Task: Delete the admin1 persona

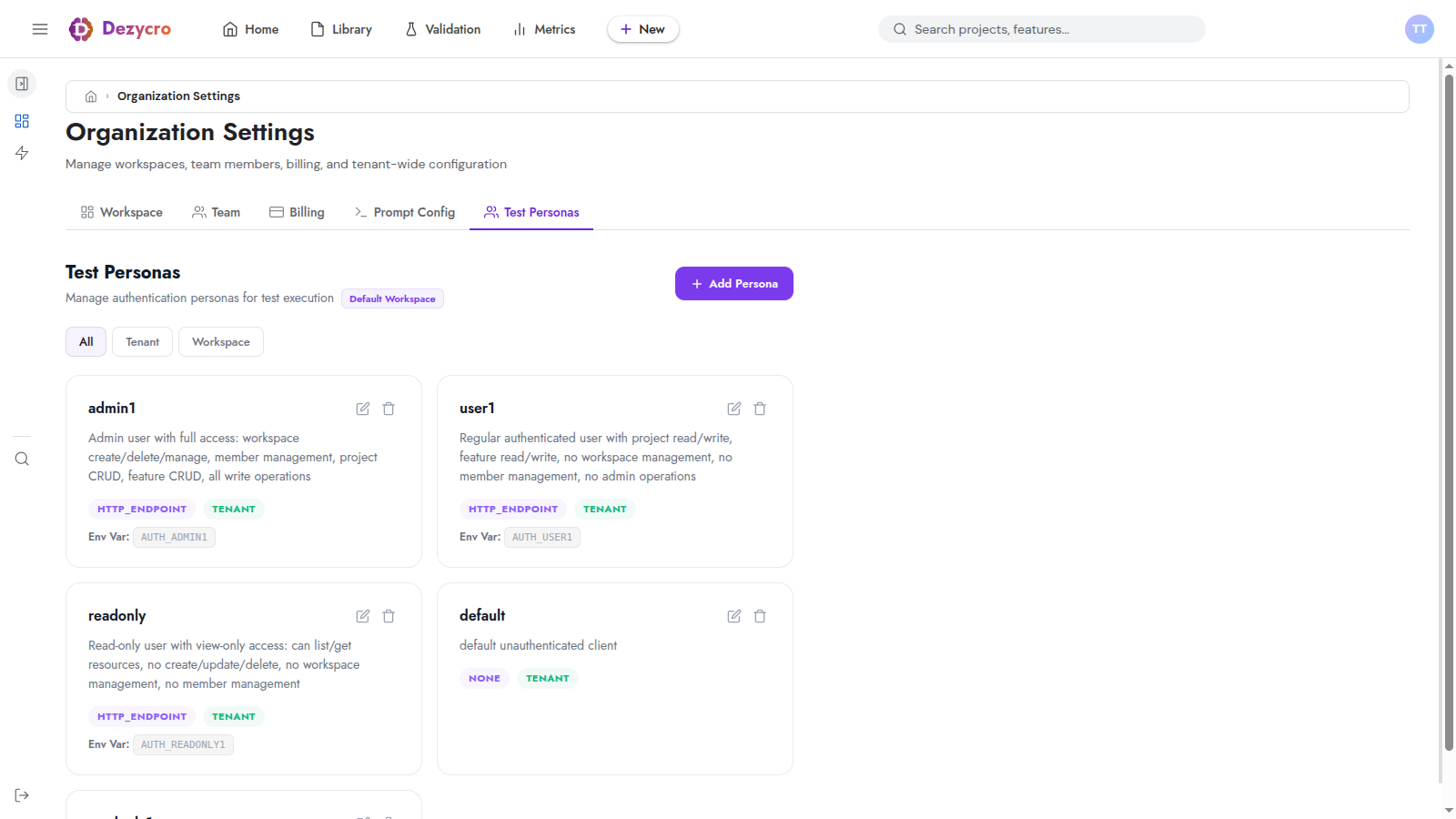Action: click(389, 409)
